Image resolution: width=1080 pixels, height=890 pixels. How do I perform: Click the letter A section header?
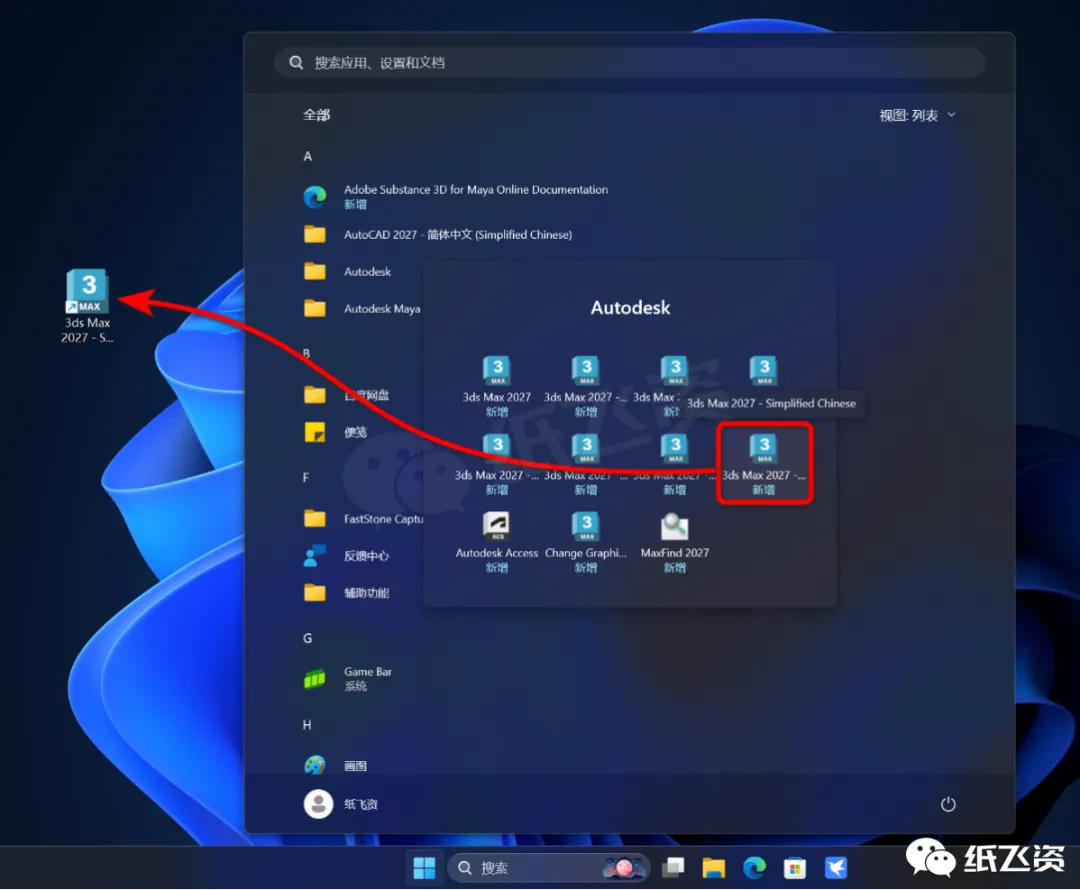(x=308, y=156)
